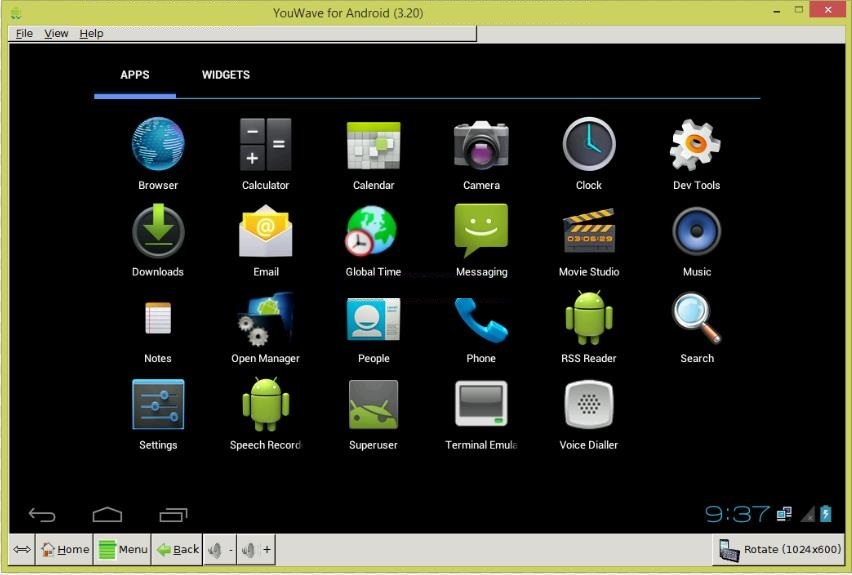Open the Clock app

coord(589,144)
